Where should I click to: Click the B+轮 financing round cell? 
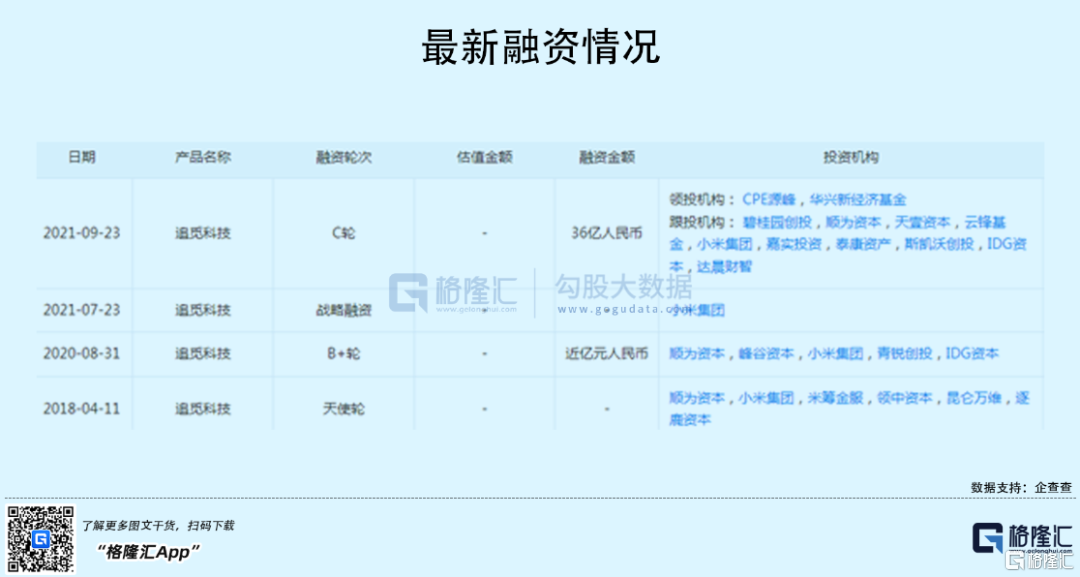tap(344, 354)
